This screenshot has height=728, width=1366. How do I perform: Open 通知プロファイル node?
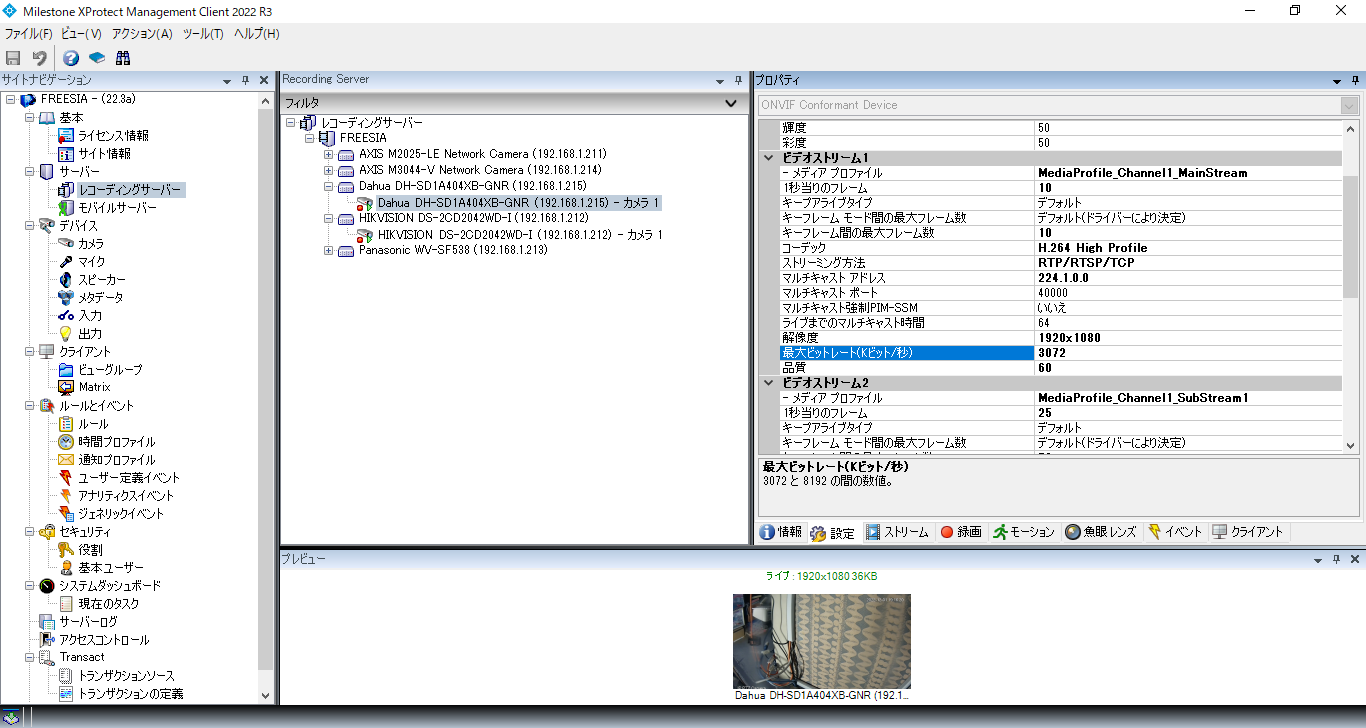pyautogui.click(x=117, y=460)
